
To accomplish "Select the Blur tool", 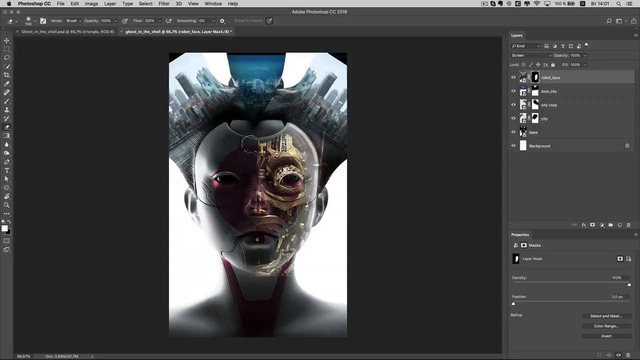I will (x=7, y=144).
